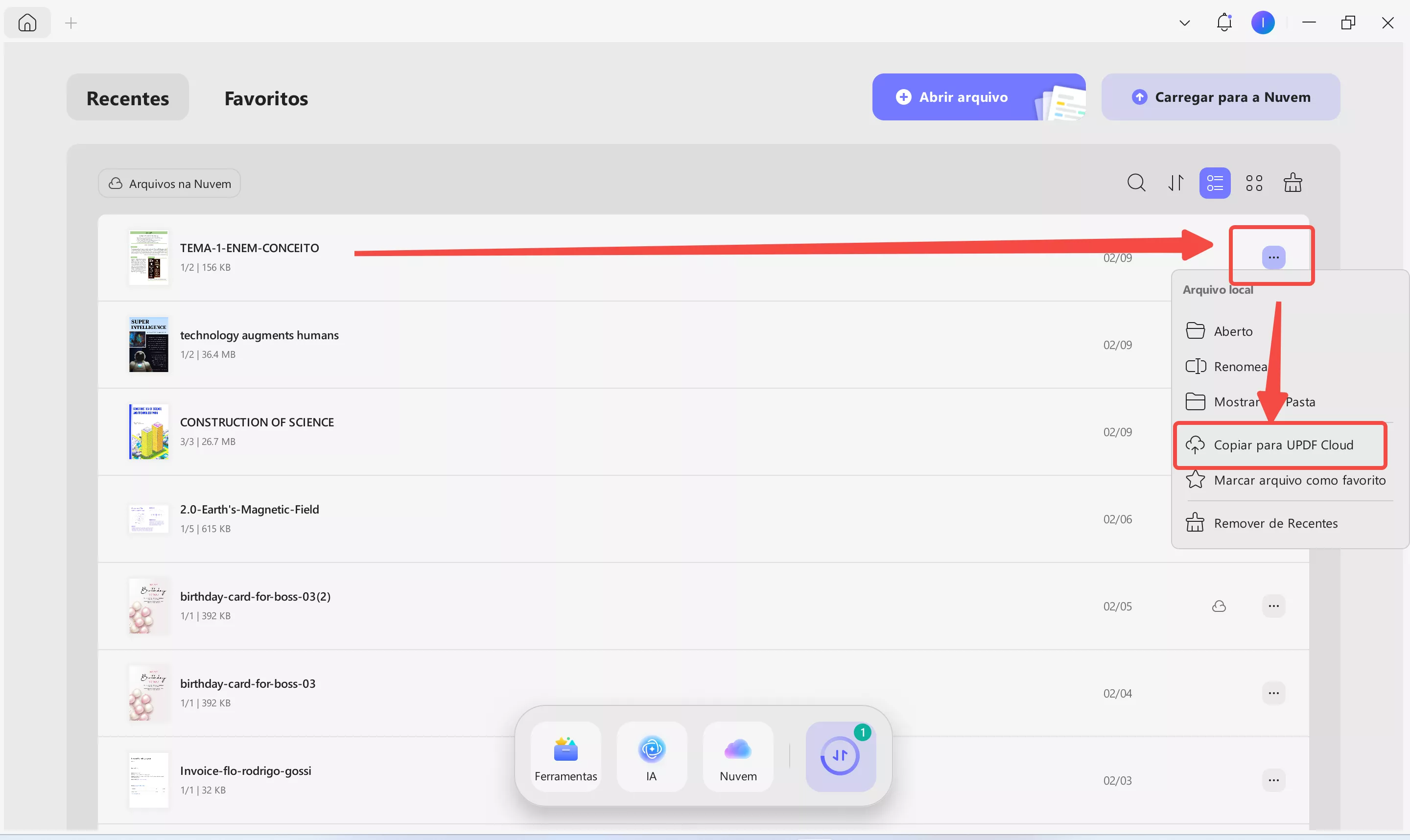This screenshot has height=840, width=1410.
Task: Toggle the Arquivos na Nuvem filter
Action: pyautogui.click(x=169, y=182)
